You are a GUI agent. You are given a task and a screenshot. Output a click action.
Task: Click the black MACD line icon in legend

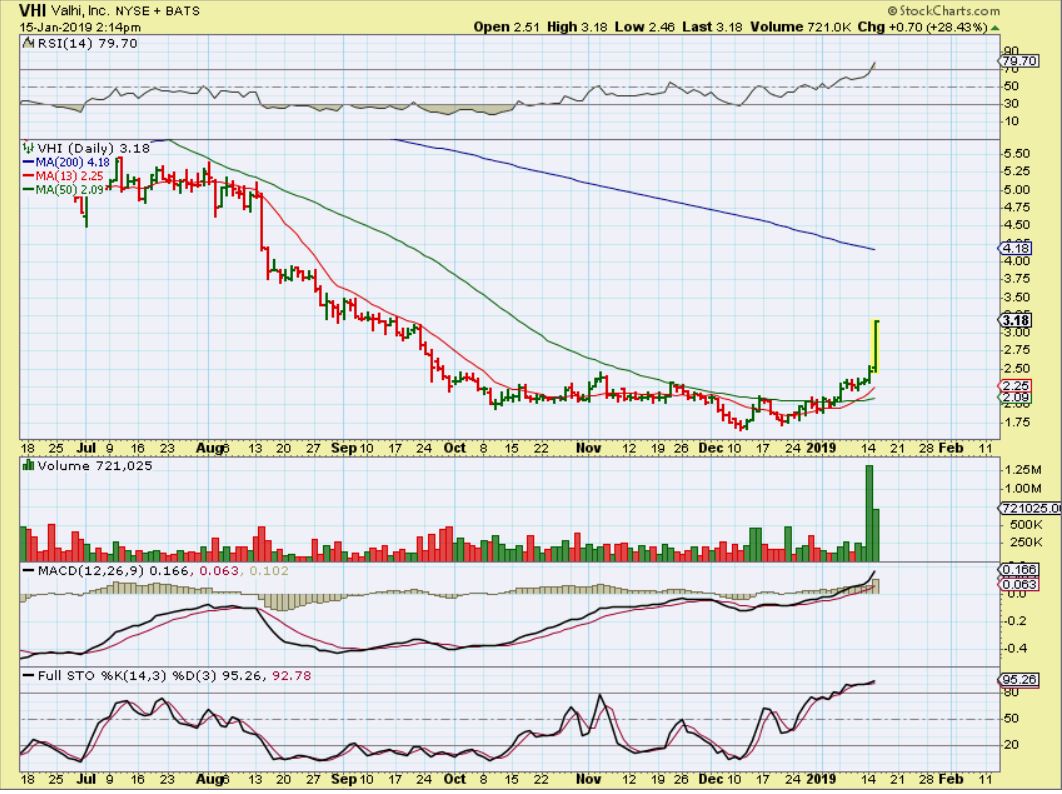(x=28, y=570)
